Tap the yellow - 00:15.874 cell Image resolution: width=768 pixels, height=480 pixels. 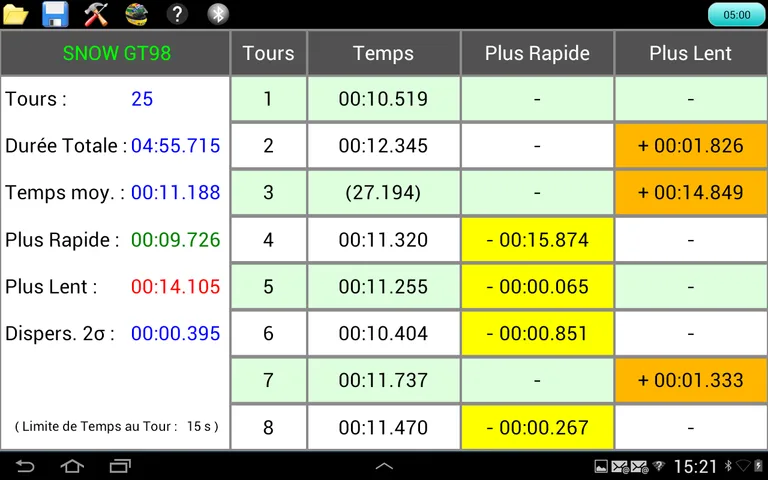(x=537, y=240)
